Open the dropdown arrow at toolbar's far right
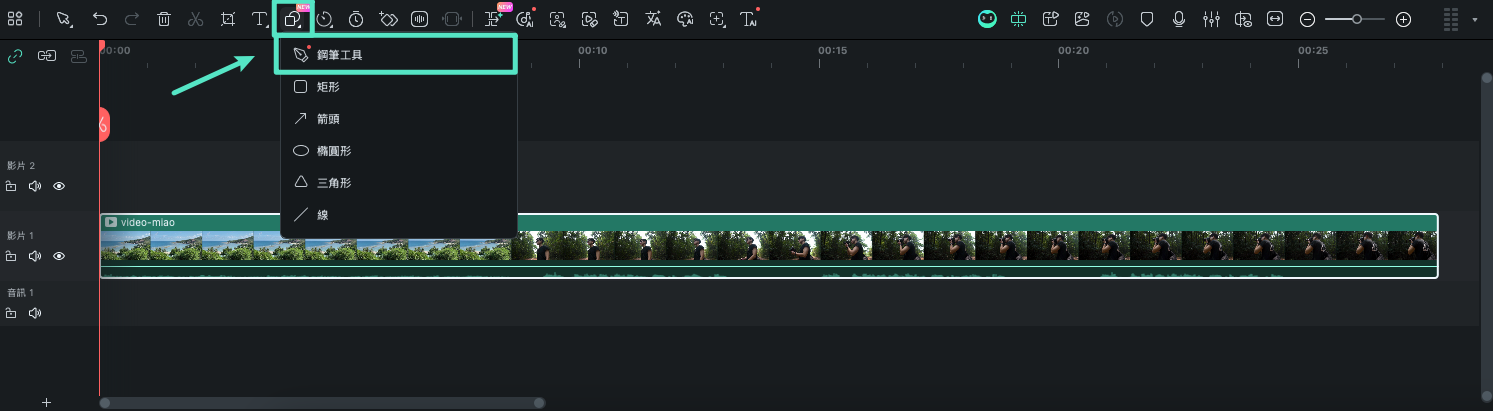 tap(1475, 19)
